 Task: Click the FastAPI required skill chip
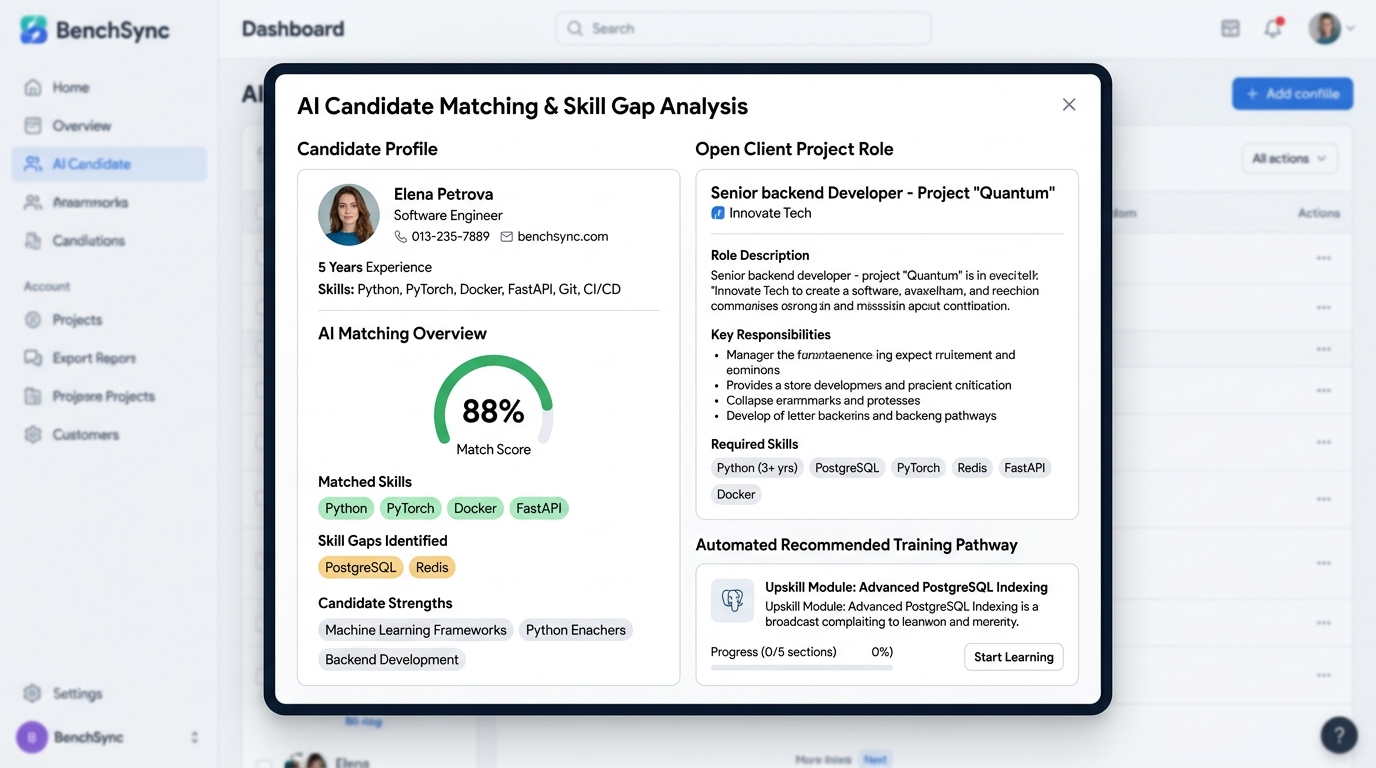click(1025, 468)
